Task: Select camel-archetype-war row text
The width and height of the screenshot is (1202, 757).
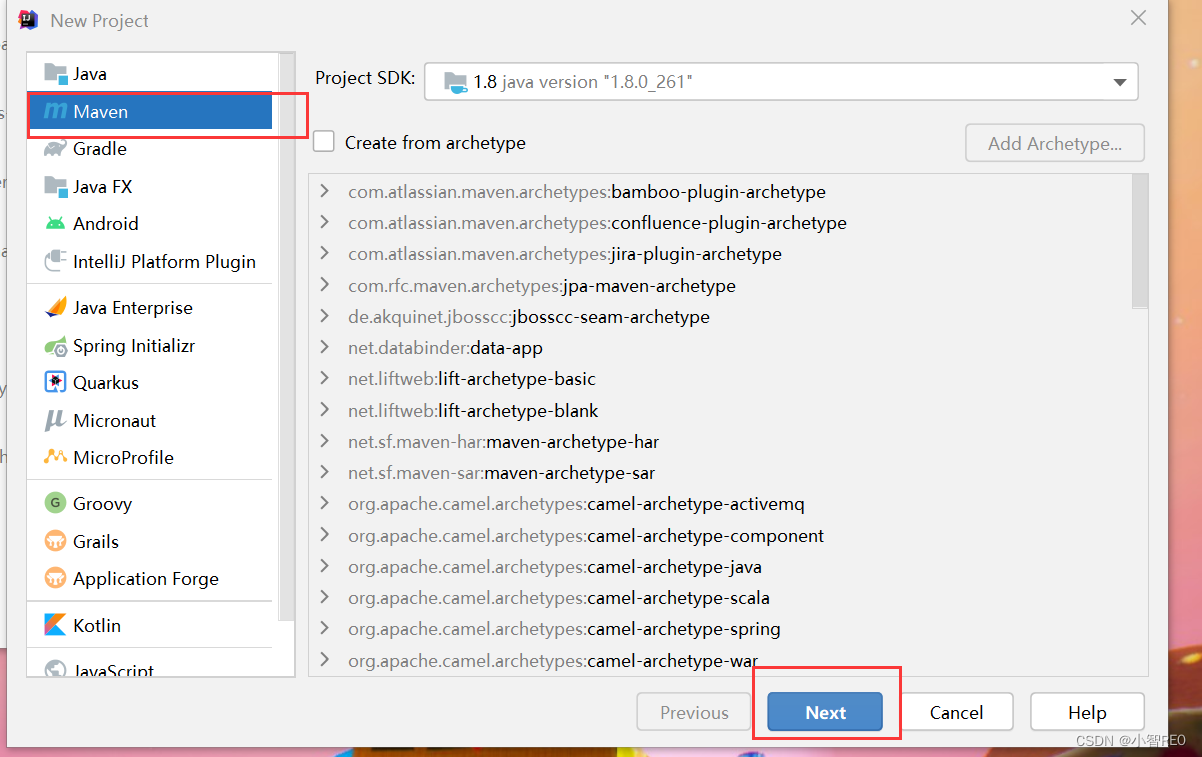Action: tap(553, 661)
